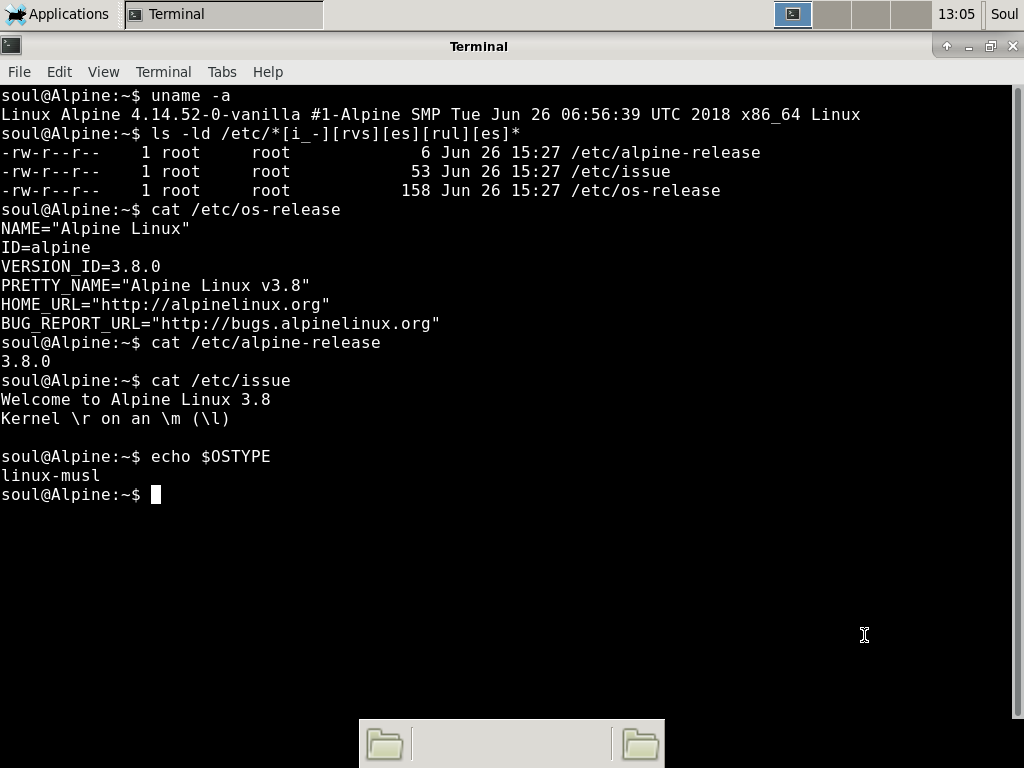The height and width of the screenshot is (768, 1024).
Task: Click the VERSION_ID=3.8.0 line
Action: pos(80,266)
